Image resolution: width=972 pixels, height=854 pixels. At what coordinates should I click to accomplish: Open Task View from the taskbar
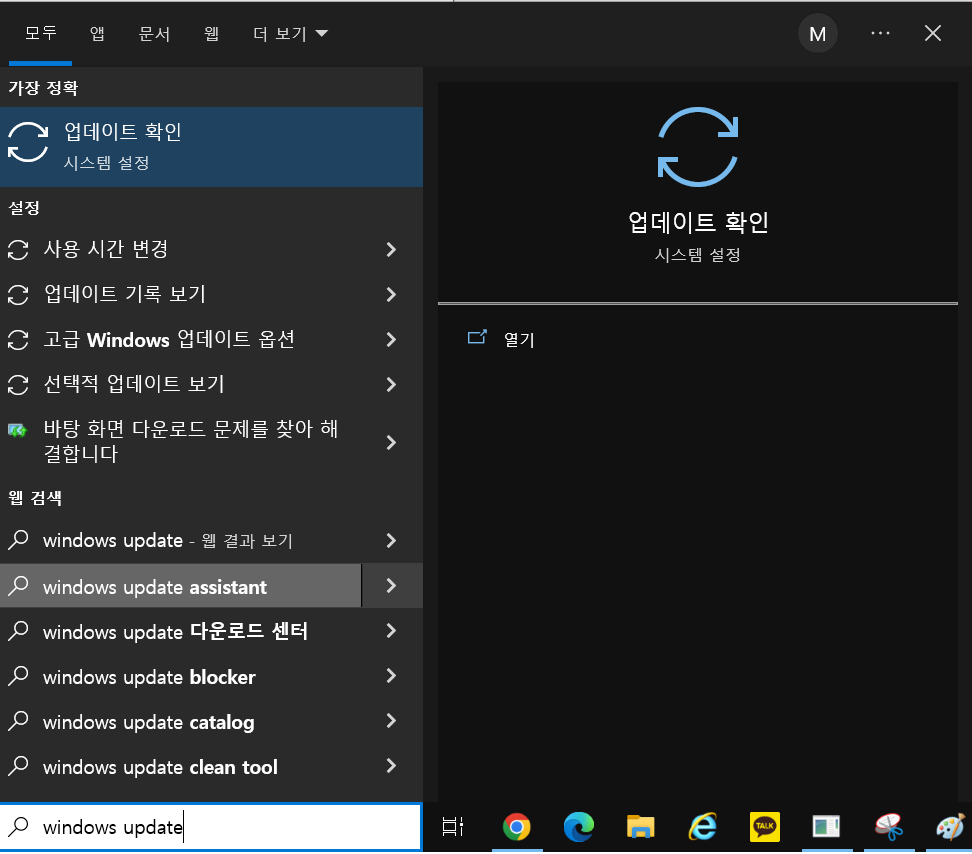(x=453, y=826)
